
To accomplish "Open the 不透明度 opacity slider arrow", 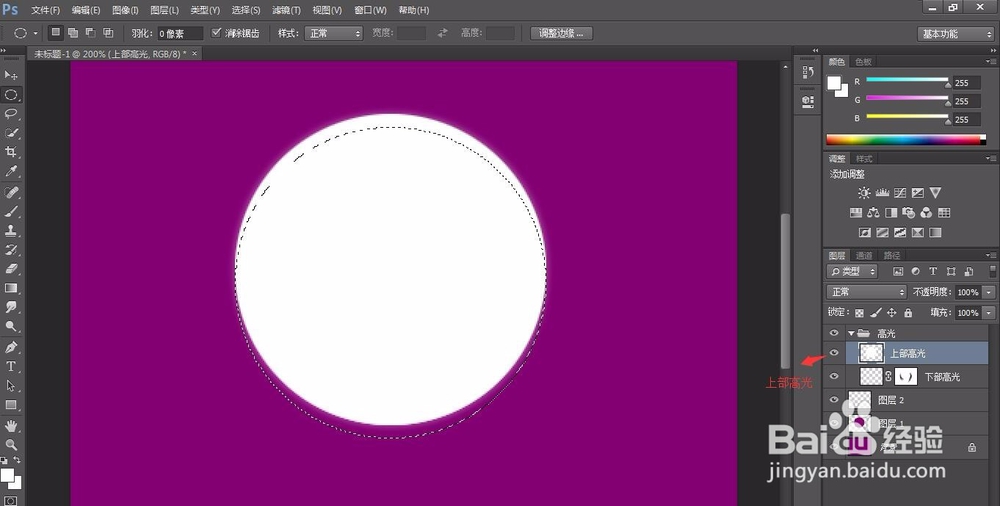I will tap(989, 292).
